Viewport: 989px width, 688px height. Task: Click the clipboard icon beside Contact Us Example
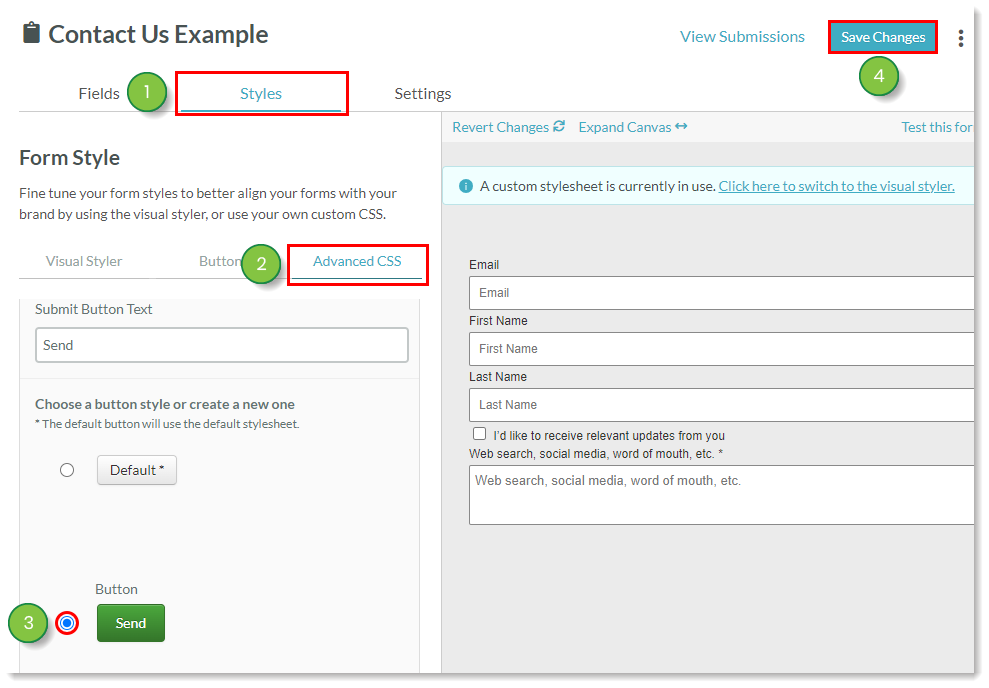[x=31, y=33]
